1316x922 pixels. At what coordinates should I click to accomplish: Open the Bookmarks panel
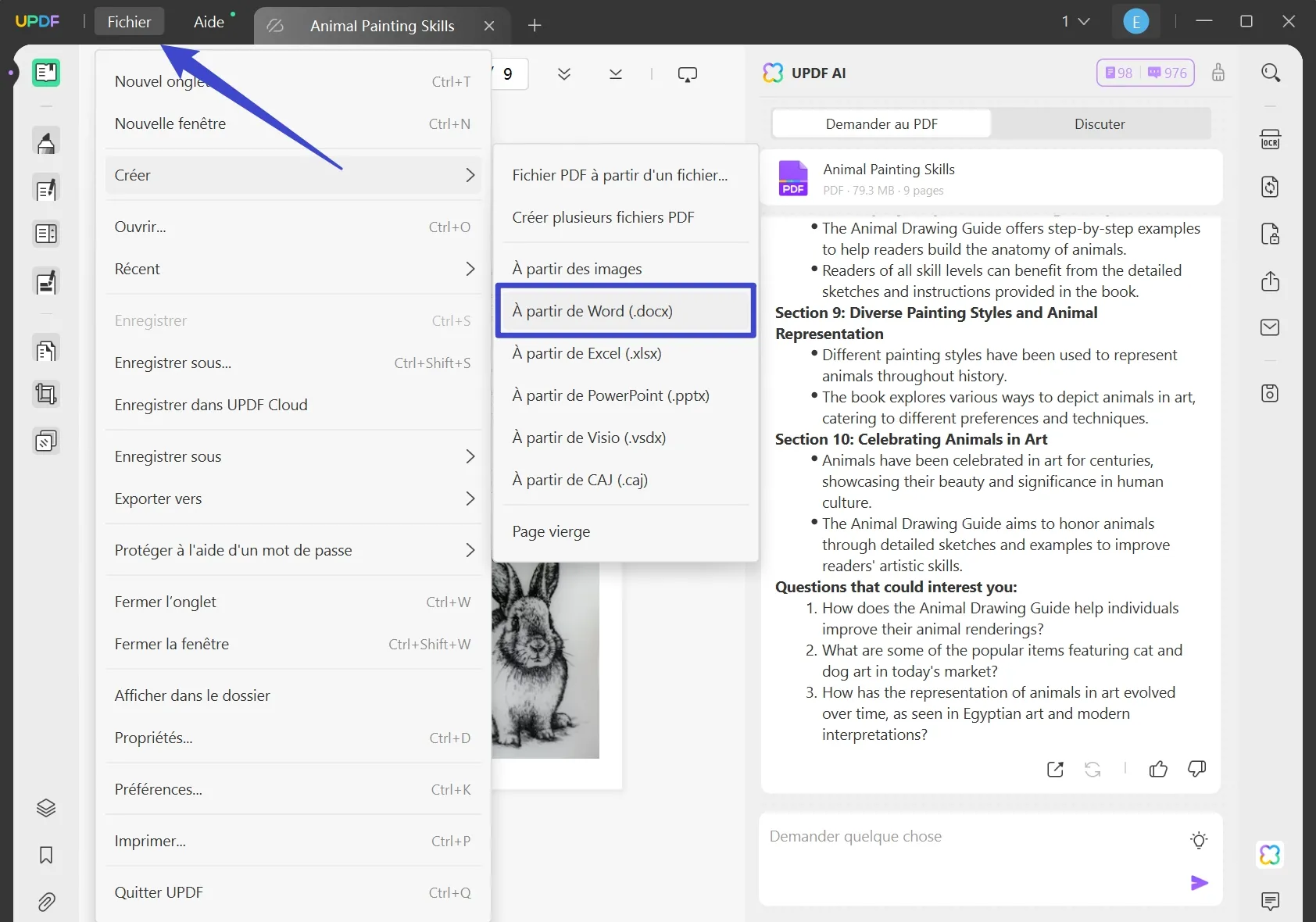tap(46, 856)
